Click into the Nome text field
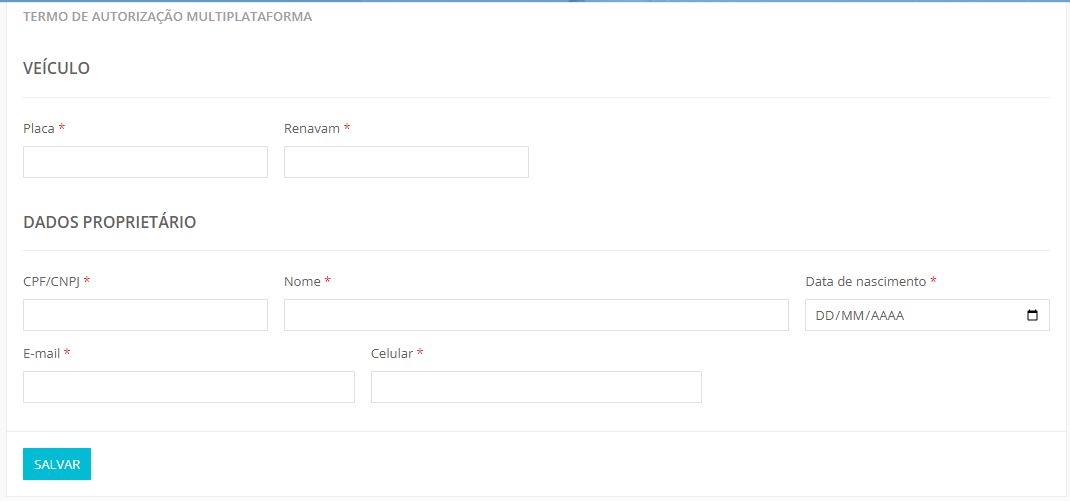Image resolution: width=1070 pixels, height=501 pixels. click(x=536, y=315)
